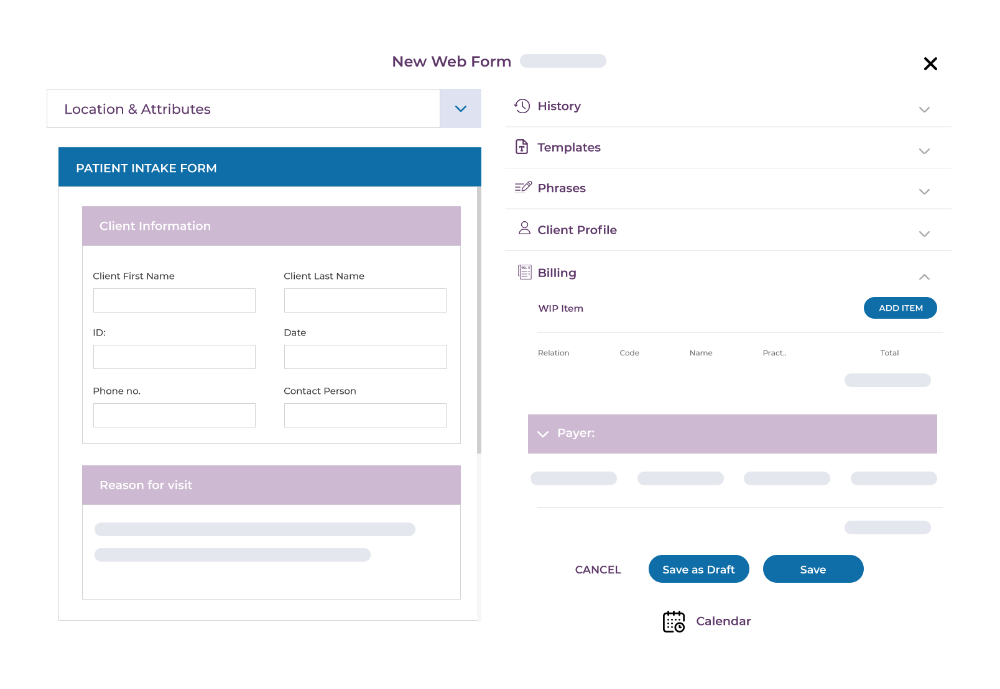
Task: Open the Calendar icon
Action: (x=674, y=621)
